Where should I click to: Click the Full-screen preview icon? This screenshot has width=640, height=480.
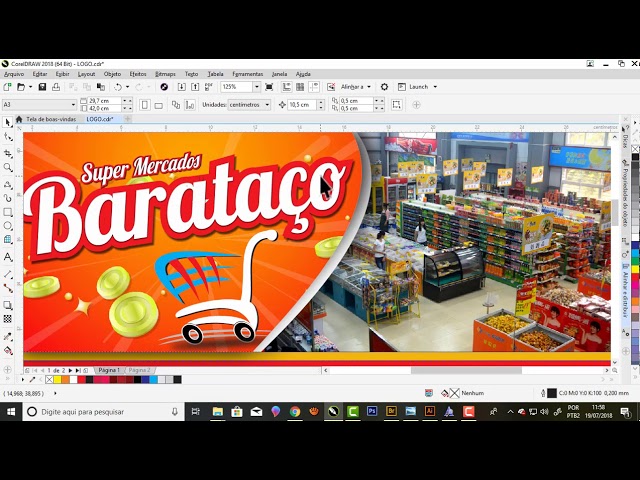click(x=269, y=87)
